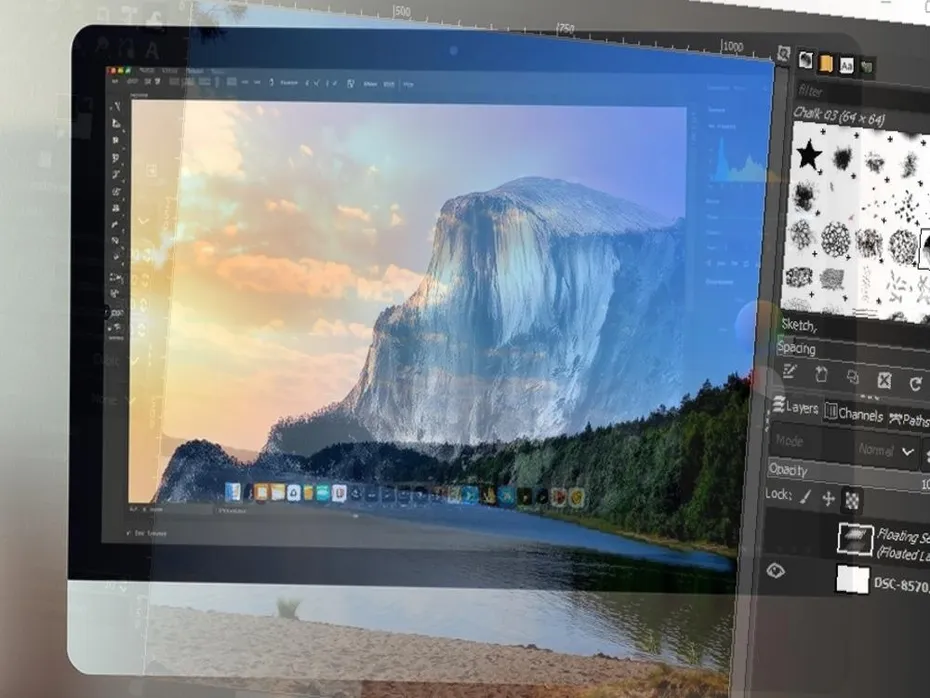Lock position and size of the layer

coord(828,499)
